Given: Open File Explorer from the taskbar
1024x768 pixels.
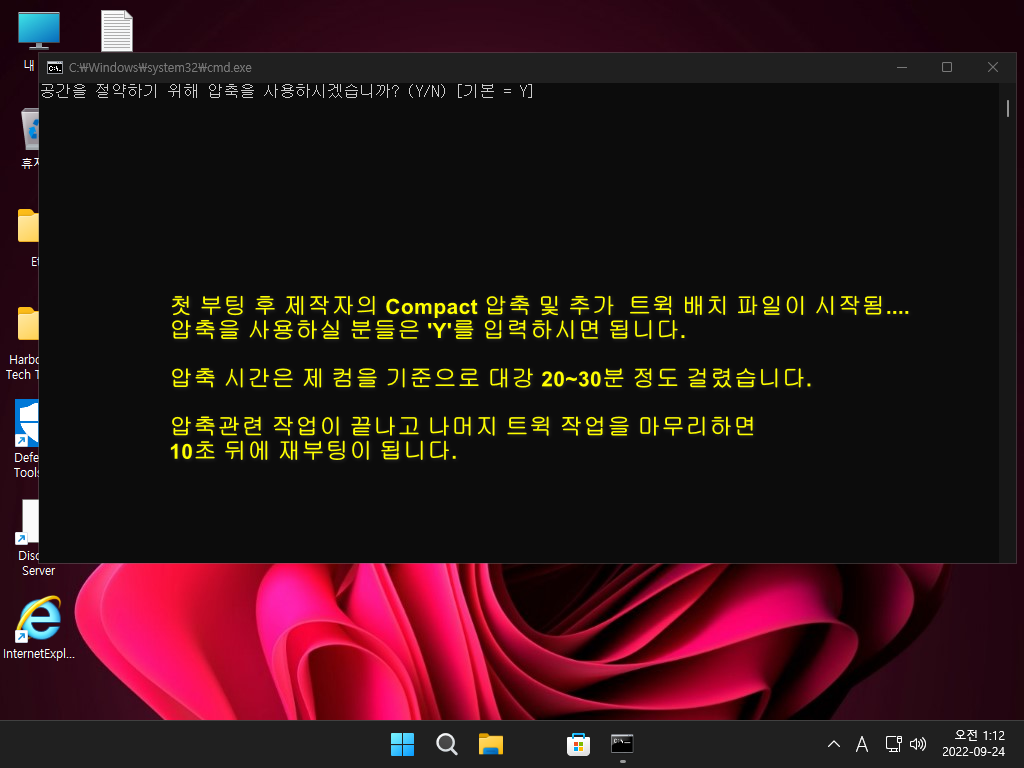Looking at the screenshot, I should click(490, 744).
